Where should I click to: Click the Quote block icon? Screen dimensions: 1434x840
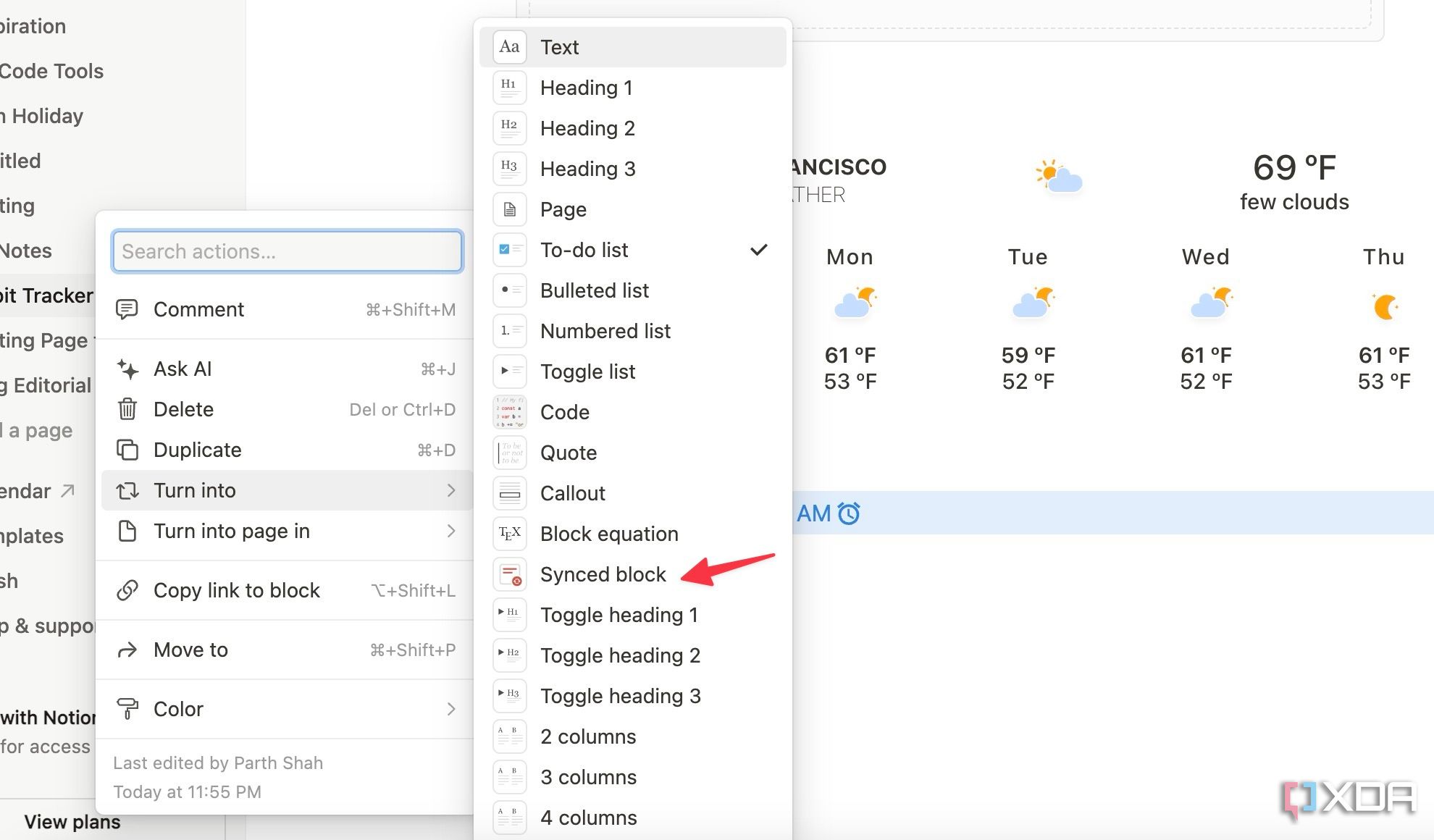511,452
